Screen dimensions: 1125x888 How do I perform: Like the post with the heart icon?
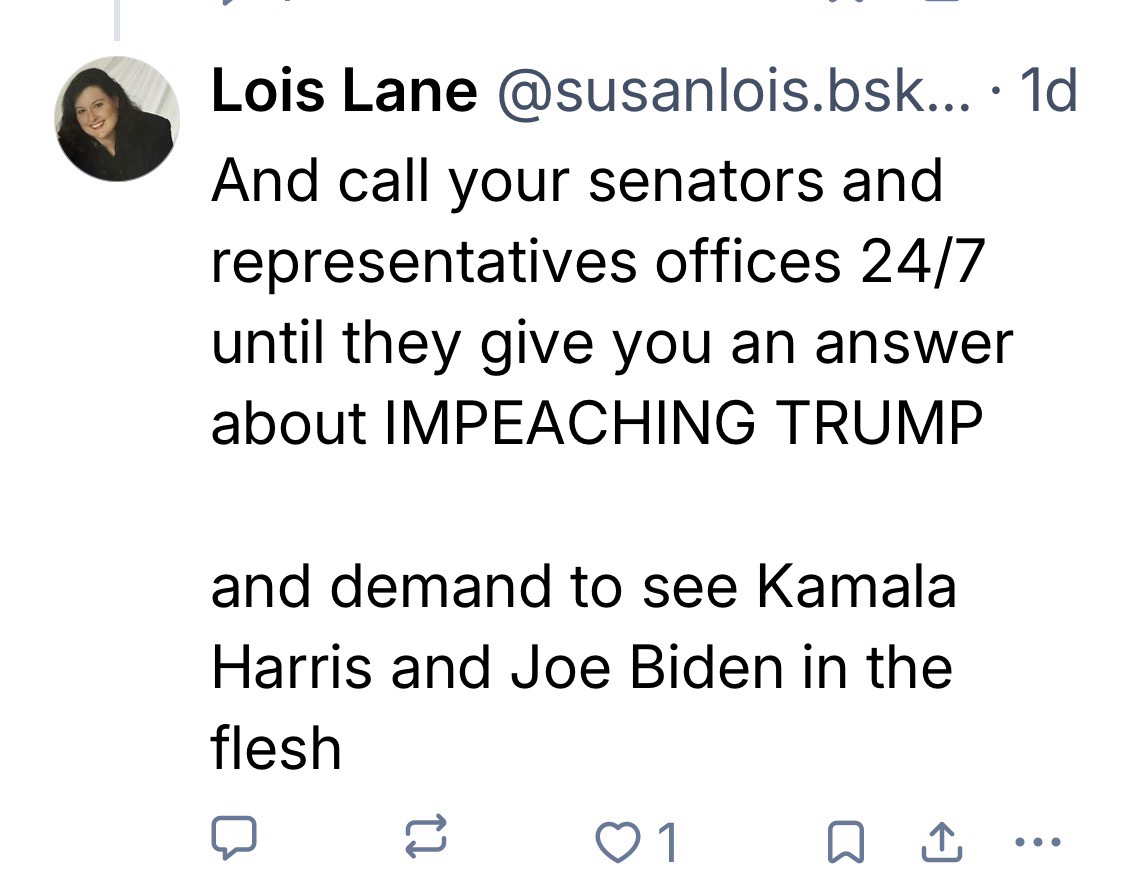coord(614,842)
